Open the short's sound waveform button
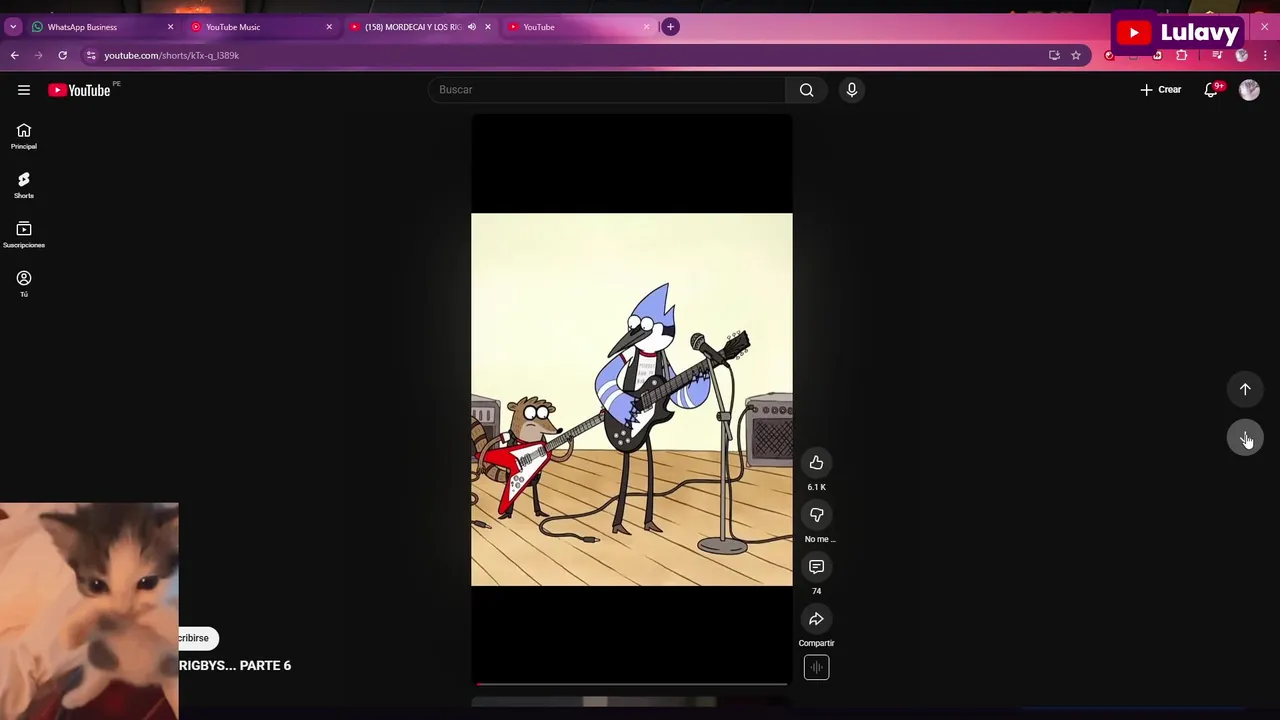 click(816, 668)
